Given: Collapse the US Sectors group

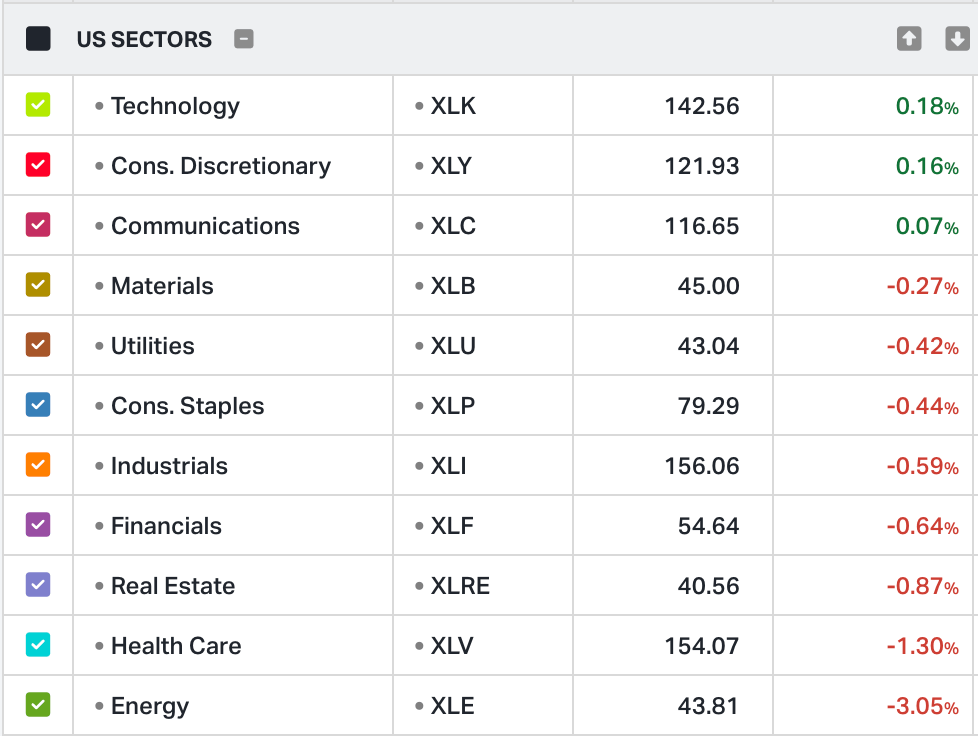Looking at the screenshot, I should coord(244,39).
